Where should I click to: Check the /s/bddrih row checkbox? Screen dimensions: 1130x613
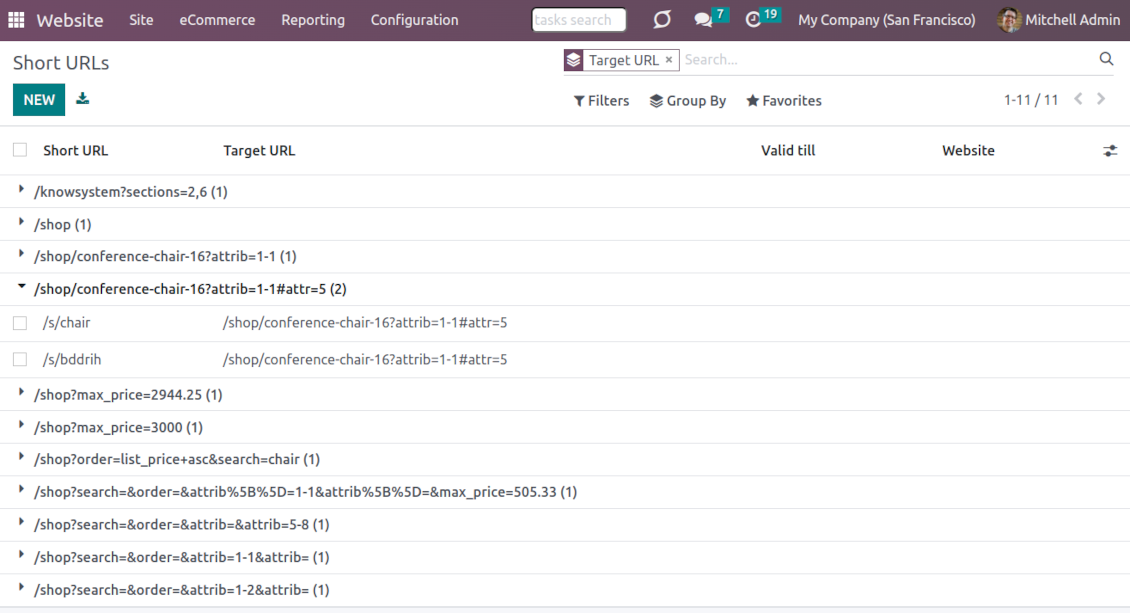coord(20,359)
